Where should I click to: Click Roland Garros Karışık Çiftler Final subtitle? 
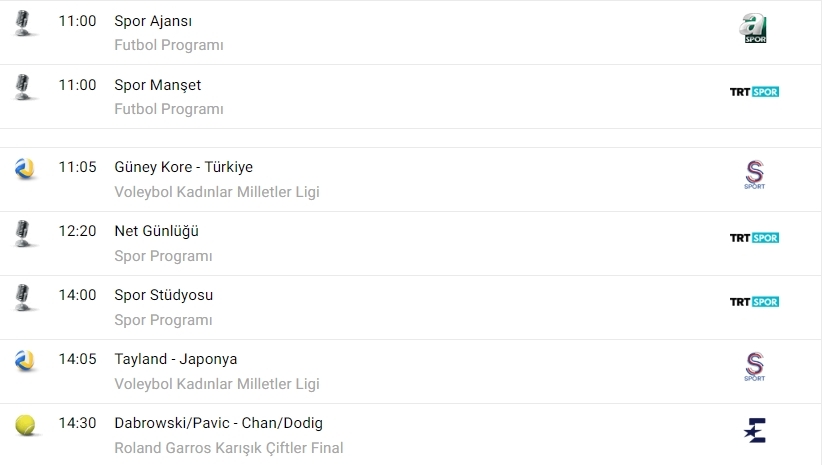(229, 448)
